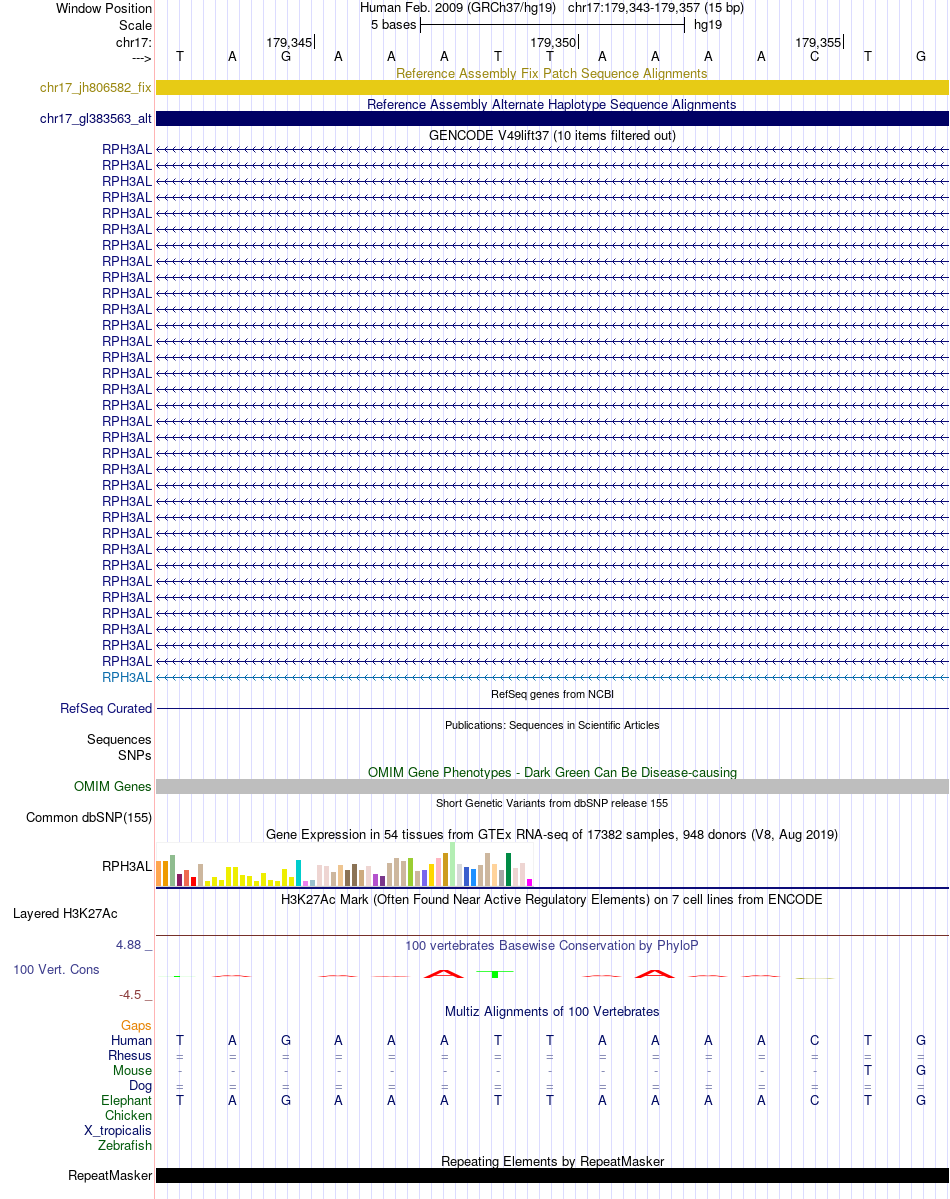Click the chr17_gl383563_alt label
The height and width of the screenshot is (1199, 950).
pyautogui.click(x=96, y=119)
